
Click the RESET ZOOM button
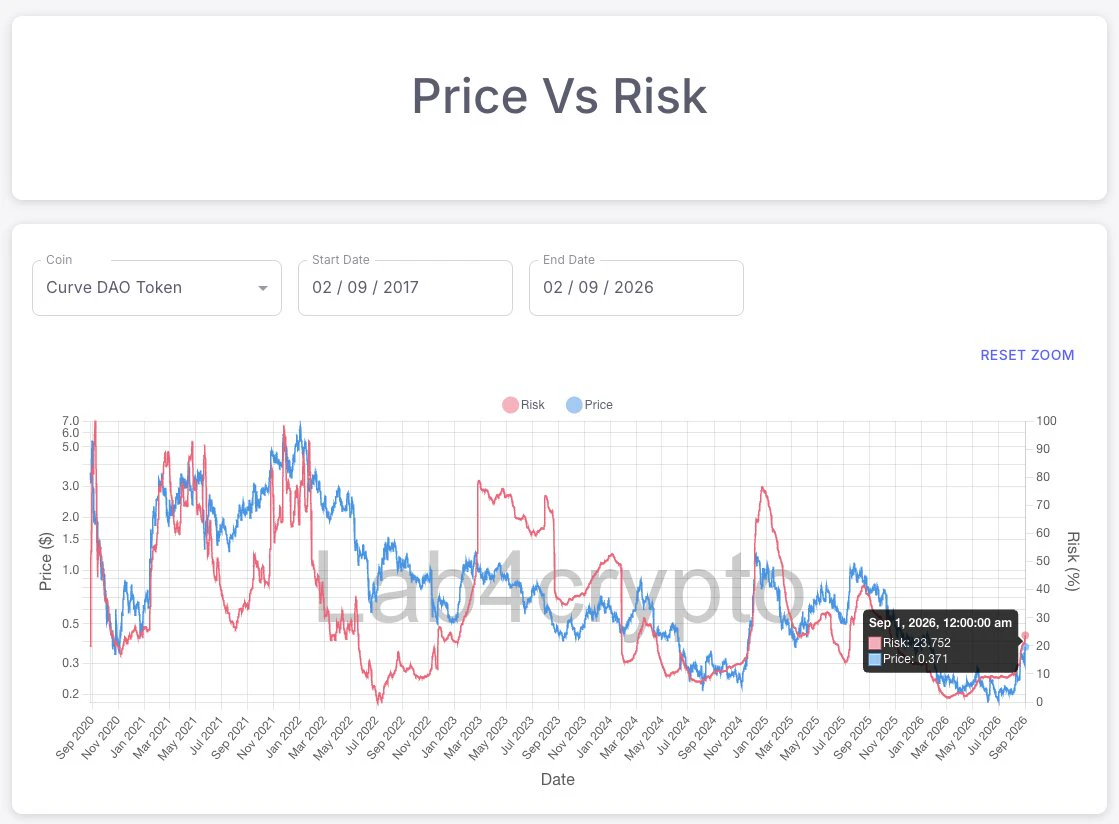(1027, 355)
